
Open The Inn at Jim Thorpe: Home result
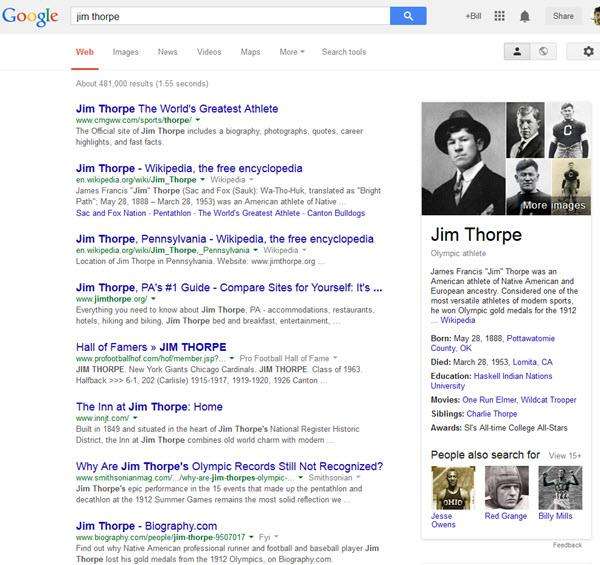click(149, 407)
